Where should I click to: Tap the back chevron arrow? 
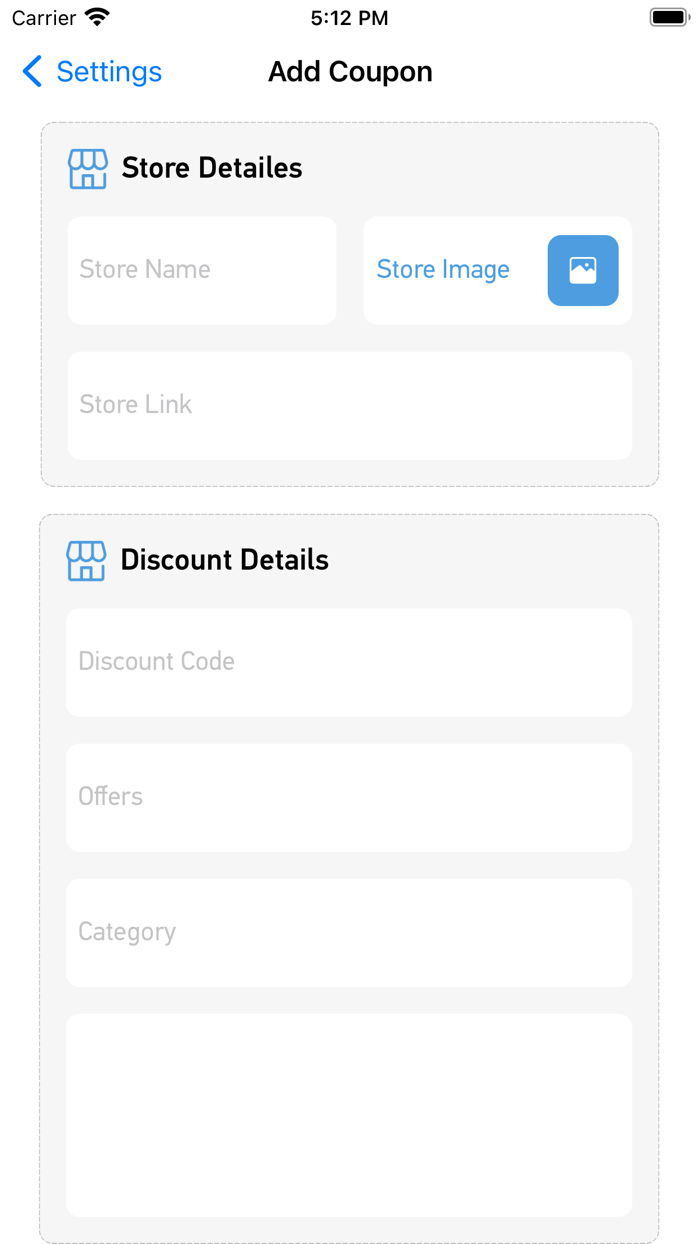[x=32, y=72]
